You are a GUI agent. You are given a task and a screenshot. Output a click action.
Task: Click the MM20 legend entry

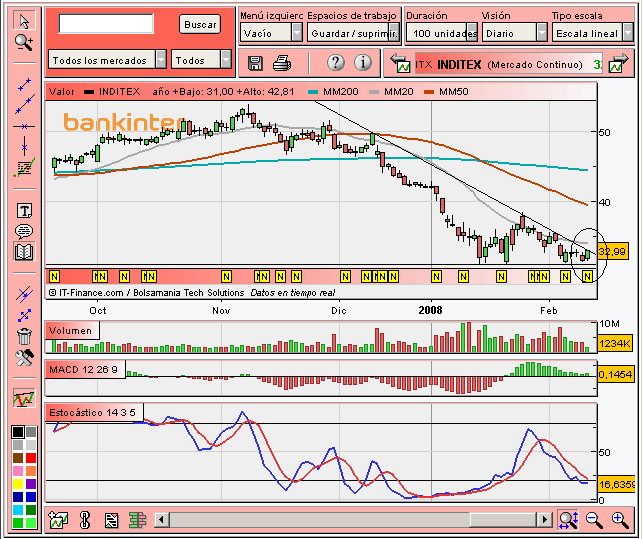[x=392, y=91]
